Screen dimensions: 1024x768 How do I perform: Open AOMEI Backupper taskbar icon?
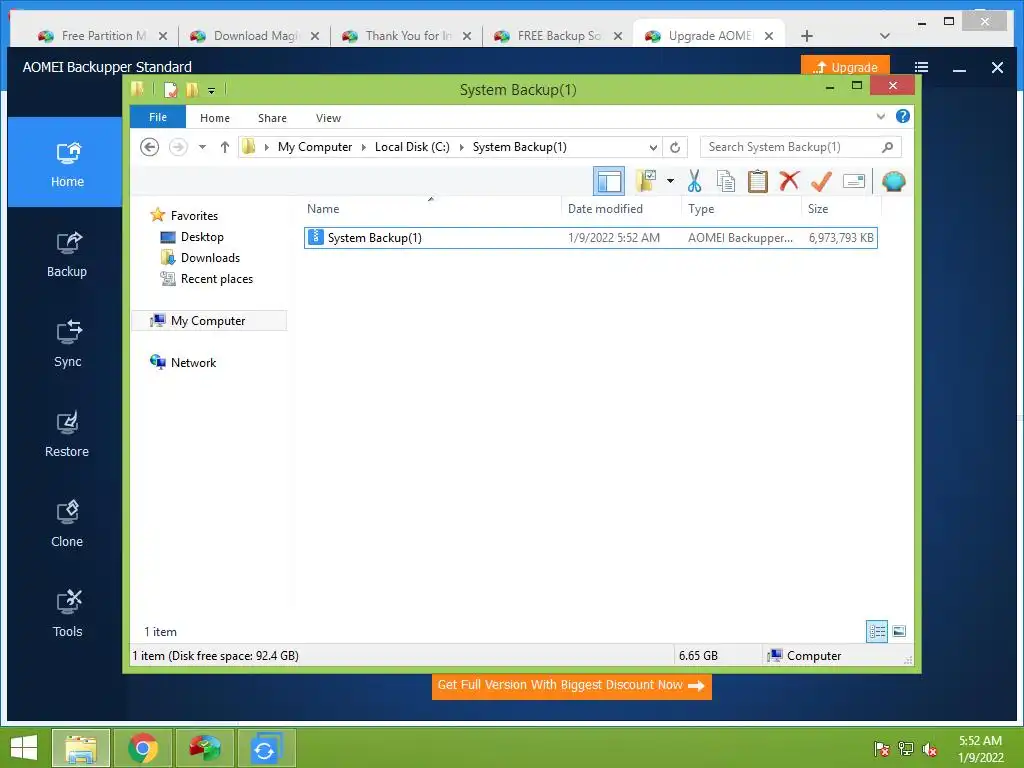click(266, 748)
